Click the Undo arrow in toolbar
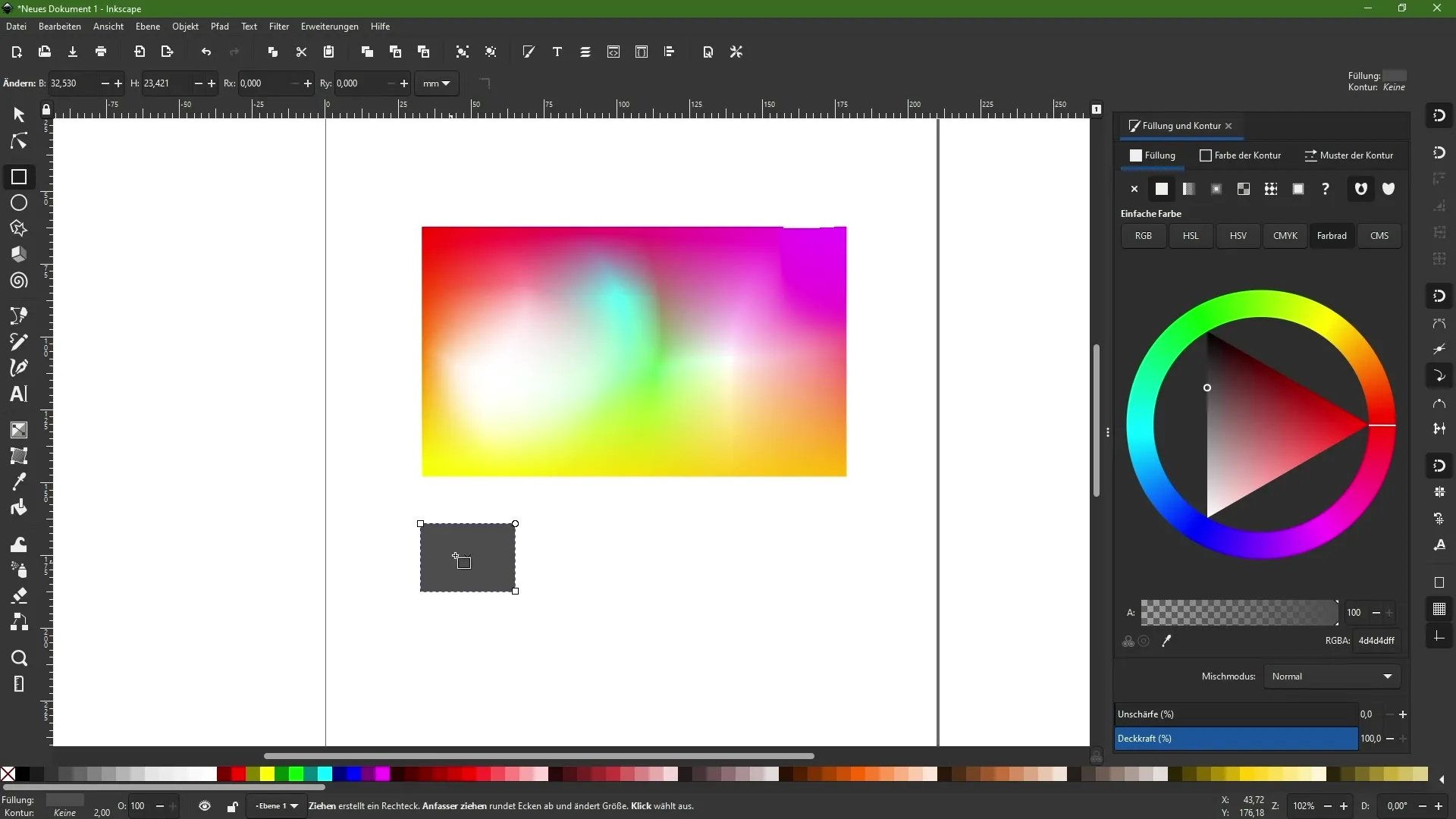The width and height of the screenshot is (1456, 819). (x=206, y=52)
